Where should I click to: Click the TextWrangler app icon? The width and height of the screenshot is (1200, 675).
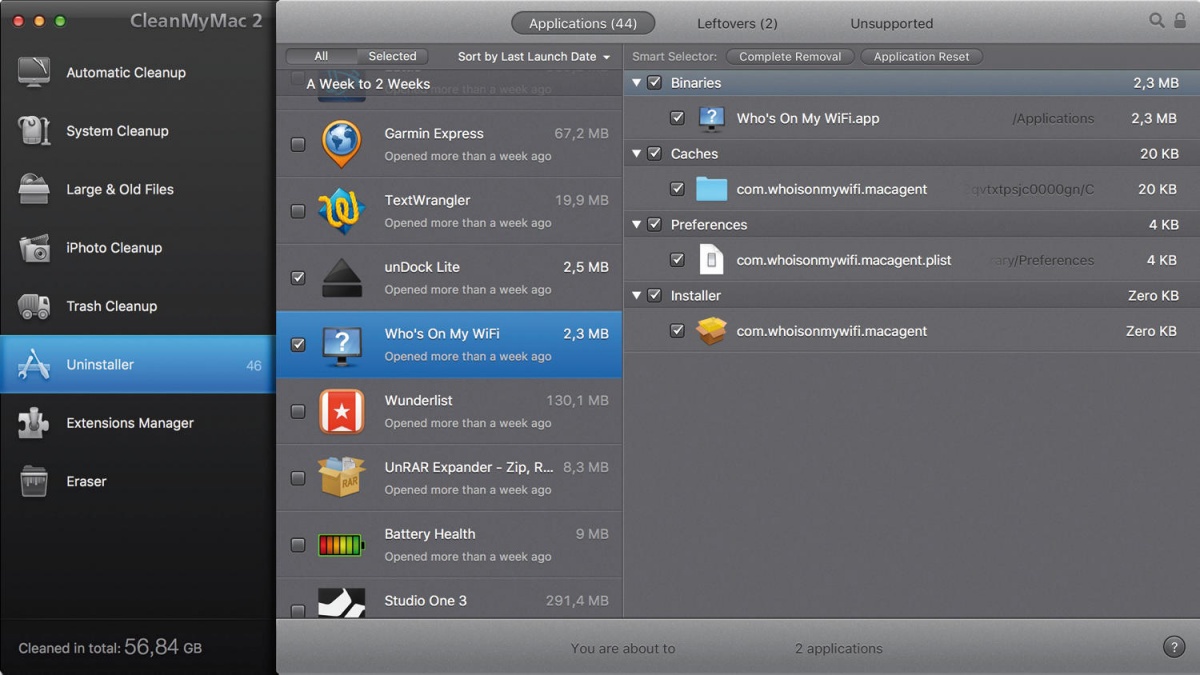[341, 211]
